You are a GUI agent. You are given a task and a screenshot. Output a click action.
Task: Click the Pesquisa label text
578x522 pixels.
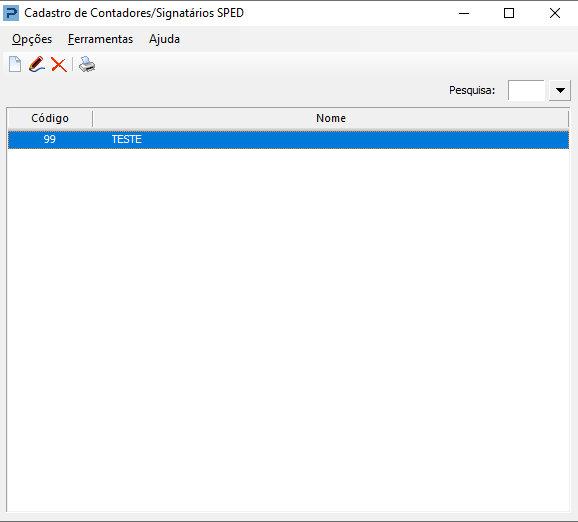(x=472, y=90)
